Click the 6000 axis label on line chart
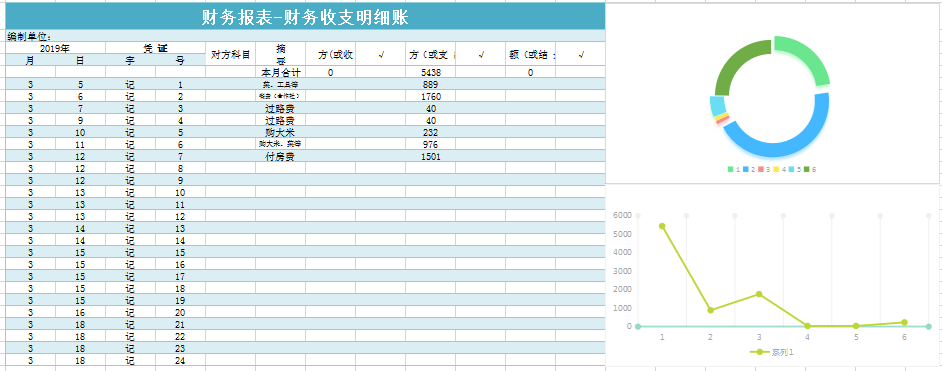This screenshot has width=942, height=371. tap(622, 215)
